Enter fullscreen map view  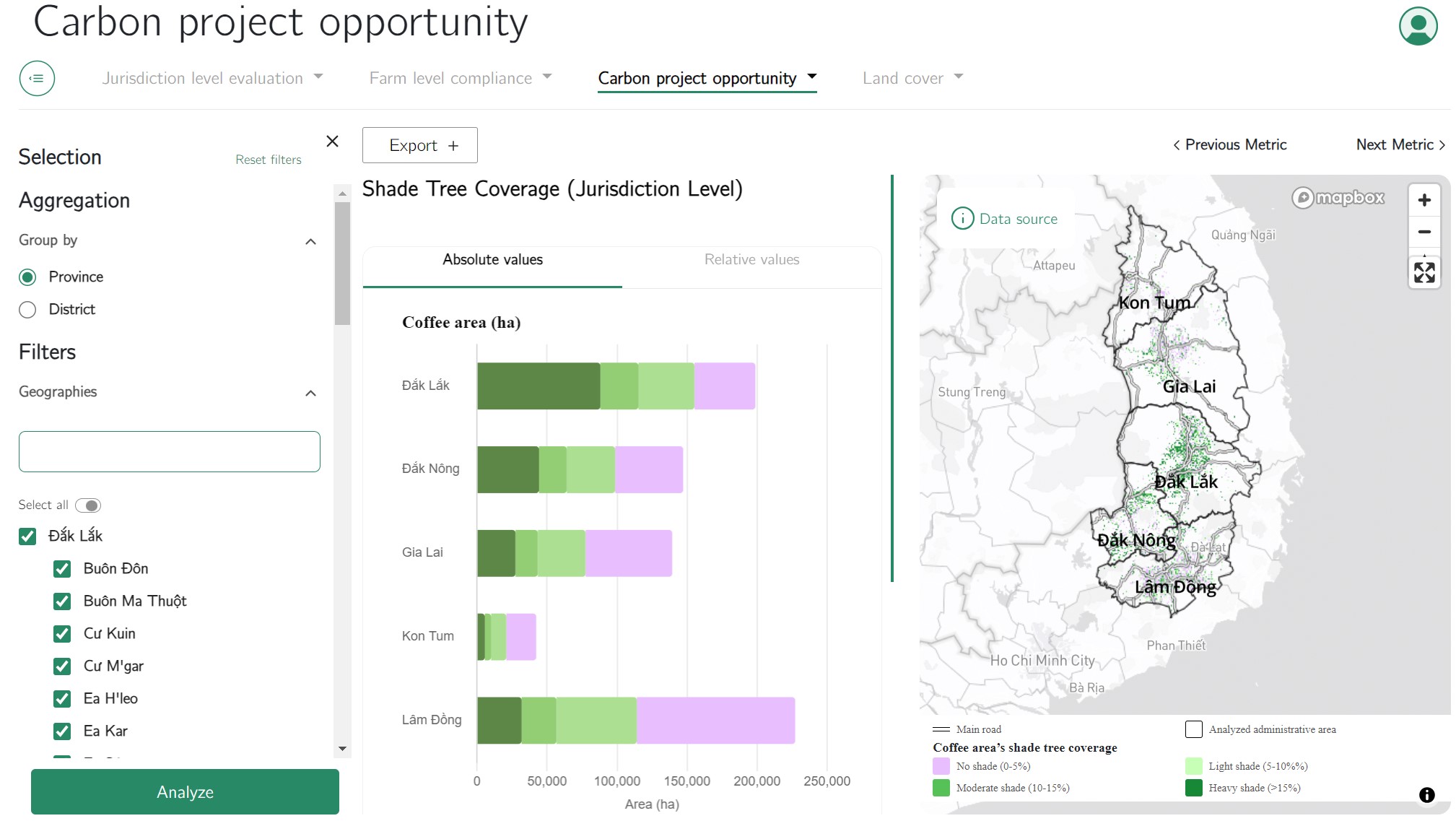1424,272
